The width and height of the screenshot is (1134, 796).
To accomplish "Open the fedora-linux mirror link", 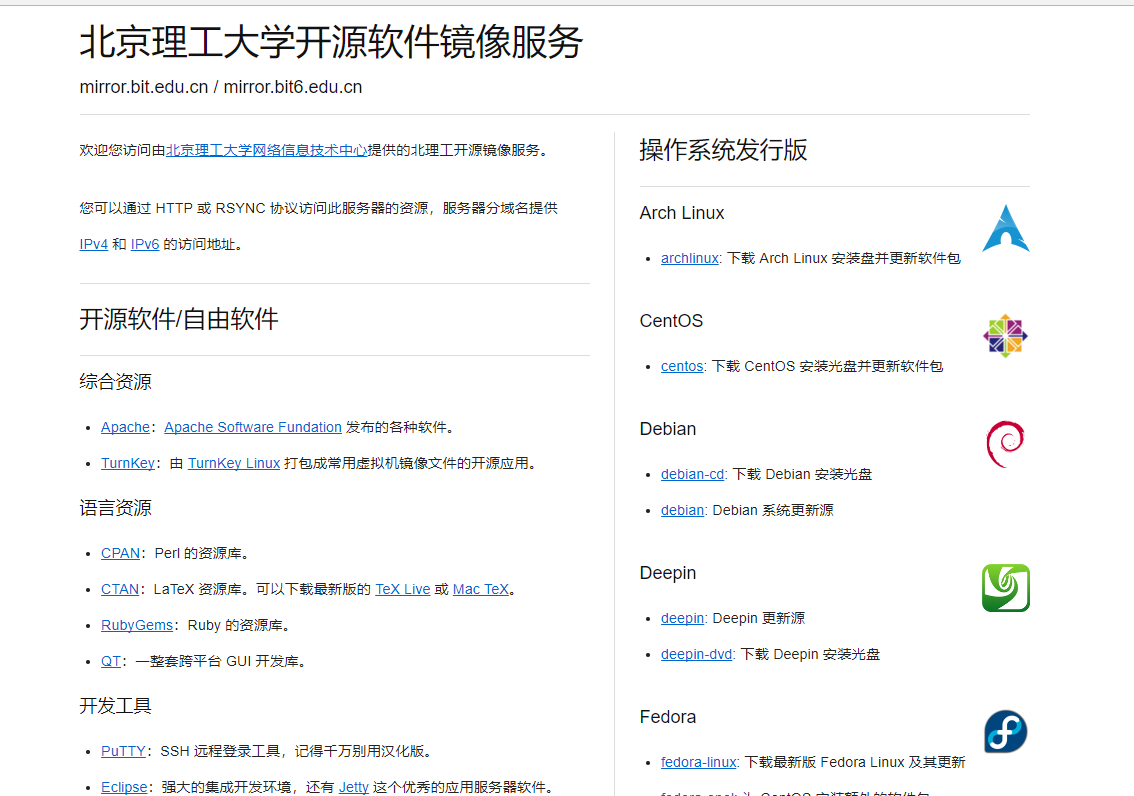I will click(x=699, y=762).
